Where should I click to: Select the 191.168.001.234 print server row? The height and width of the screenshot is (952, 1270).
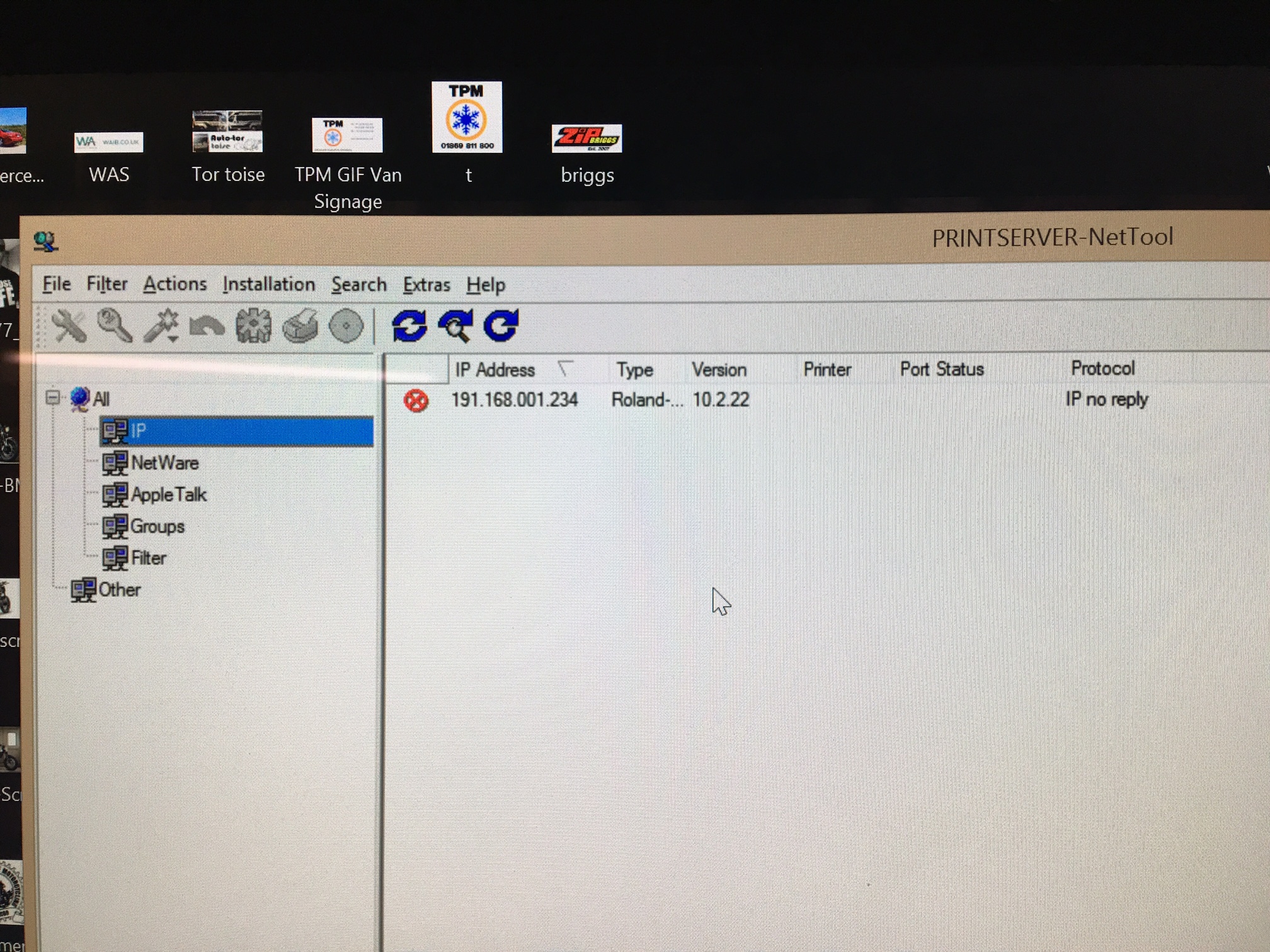(x=514, y=400)
